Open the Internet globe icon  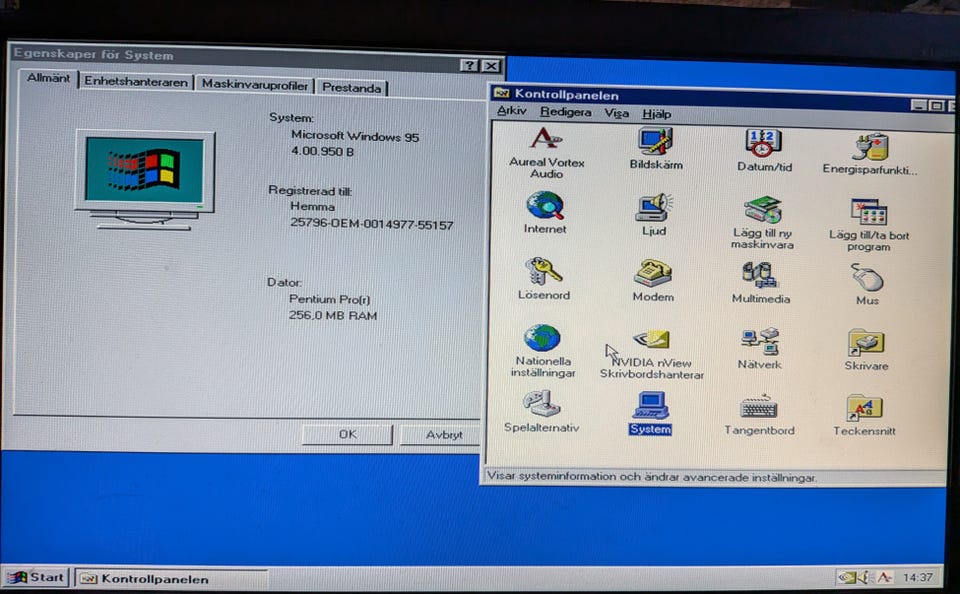545,206
